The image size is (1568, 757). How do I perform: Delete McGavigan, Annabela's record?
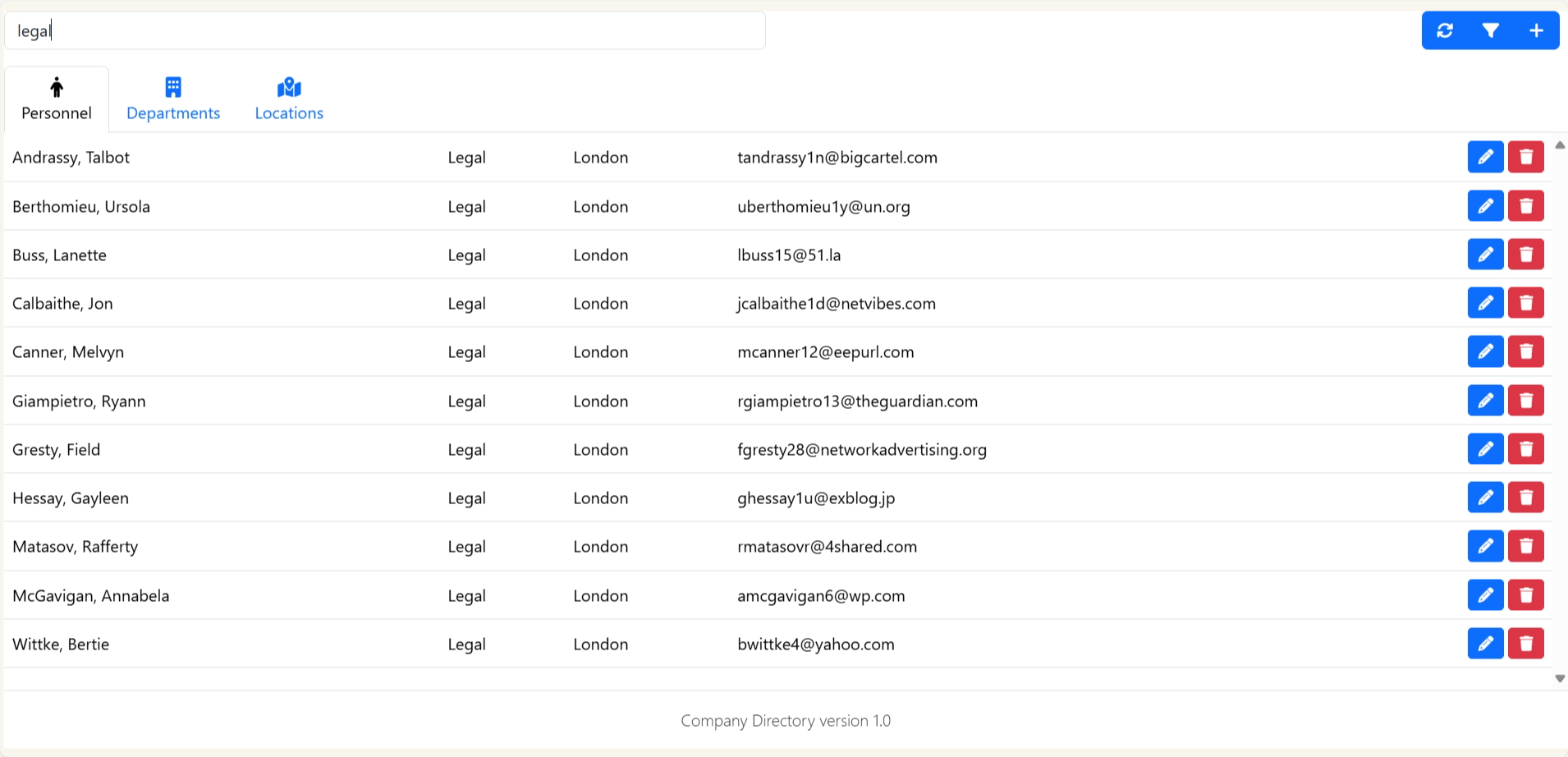[1525, 595]
